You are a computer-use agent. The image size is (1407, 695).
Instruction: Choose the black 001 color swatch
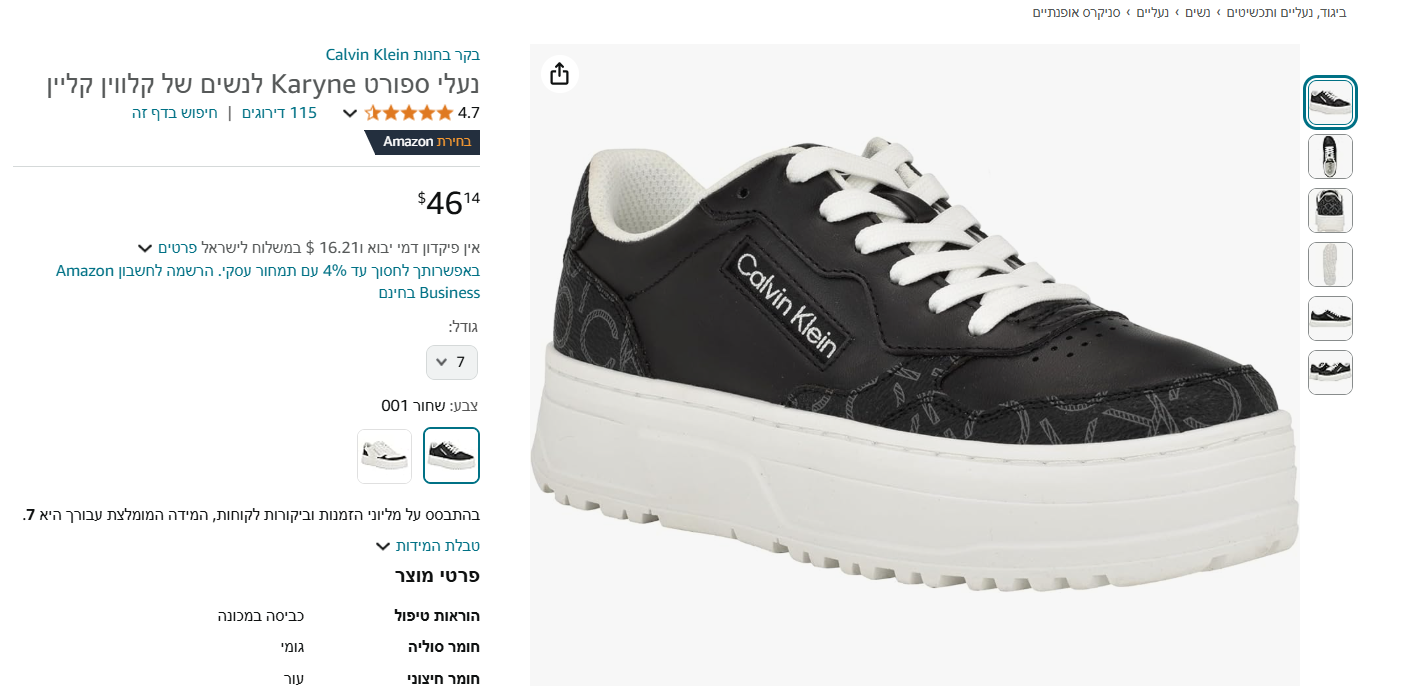coord(451,456)
